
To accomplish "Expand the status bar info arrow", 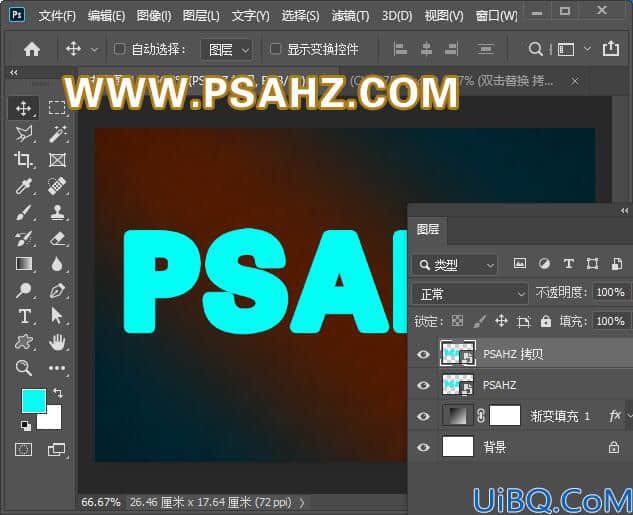I will pos(302,502).
